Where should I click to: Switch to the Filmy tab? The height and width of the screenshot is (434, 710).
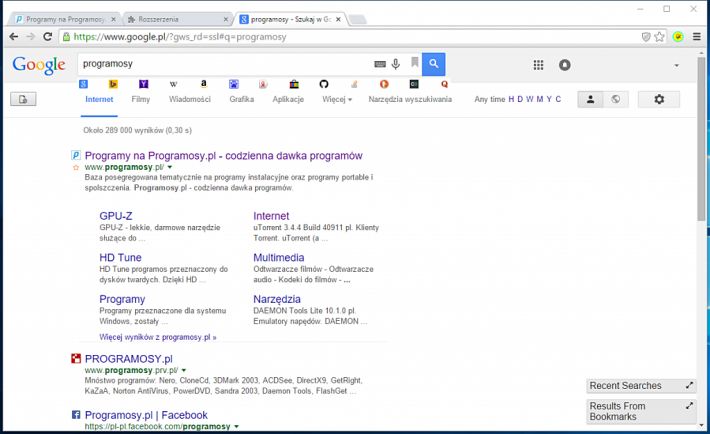(140, 99)
